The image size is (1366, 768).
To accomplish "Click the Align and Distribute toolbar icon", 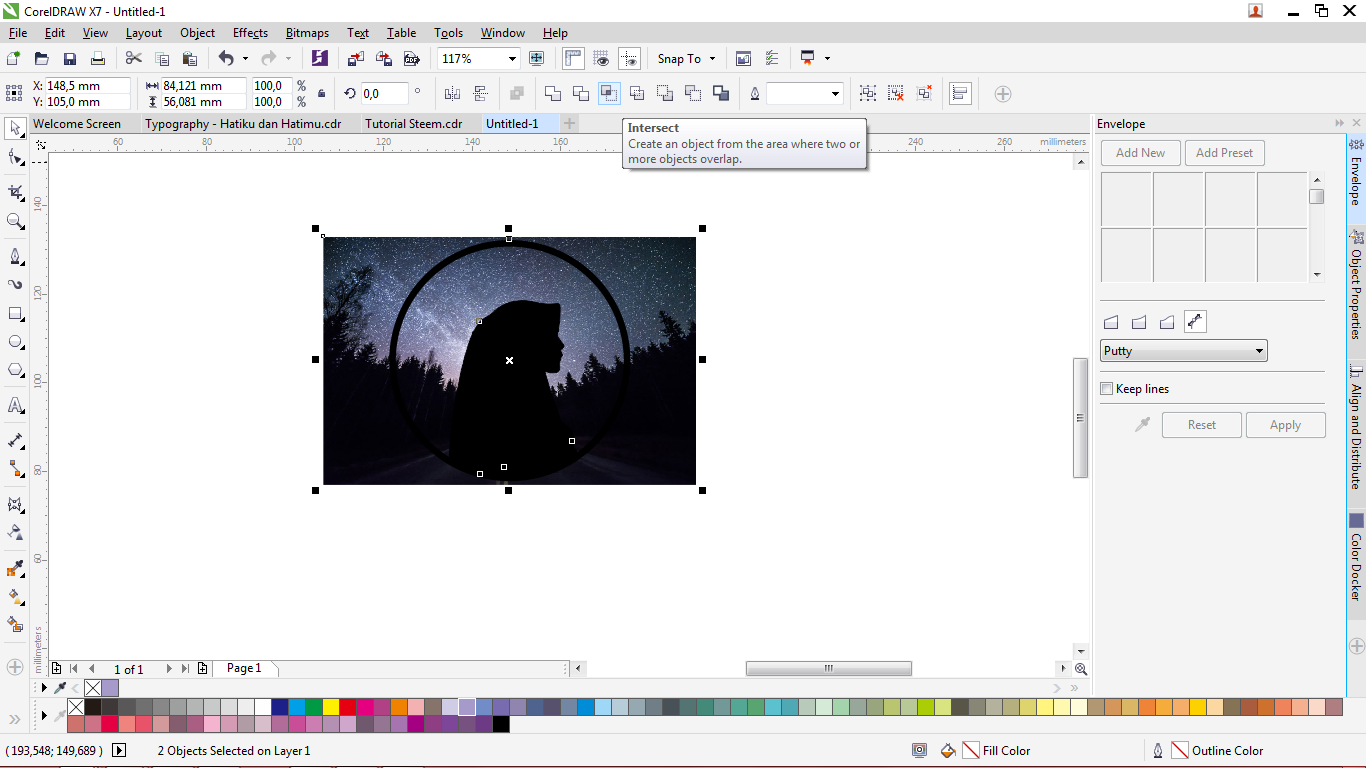I will pyautogui.click(x=960, y=93).
